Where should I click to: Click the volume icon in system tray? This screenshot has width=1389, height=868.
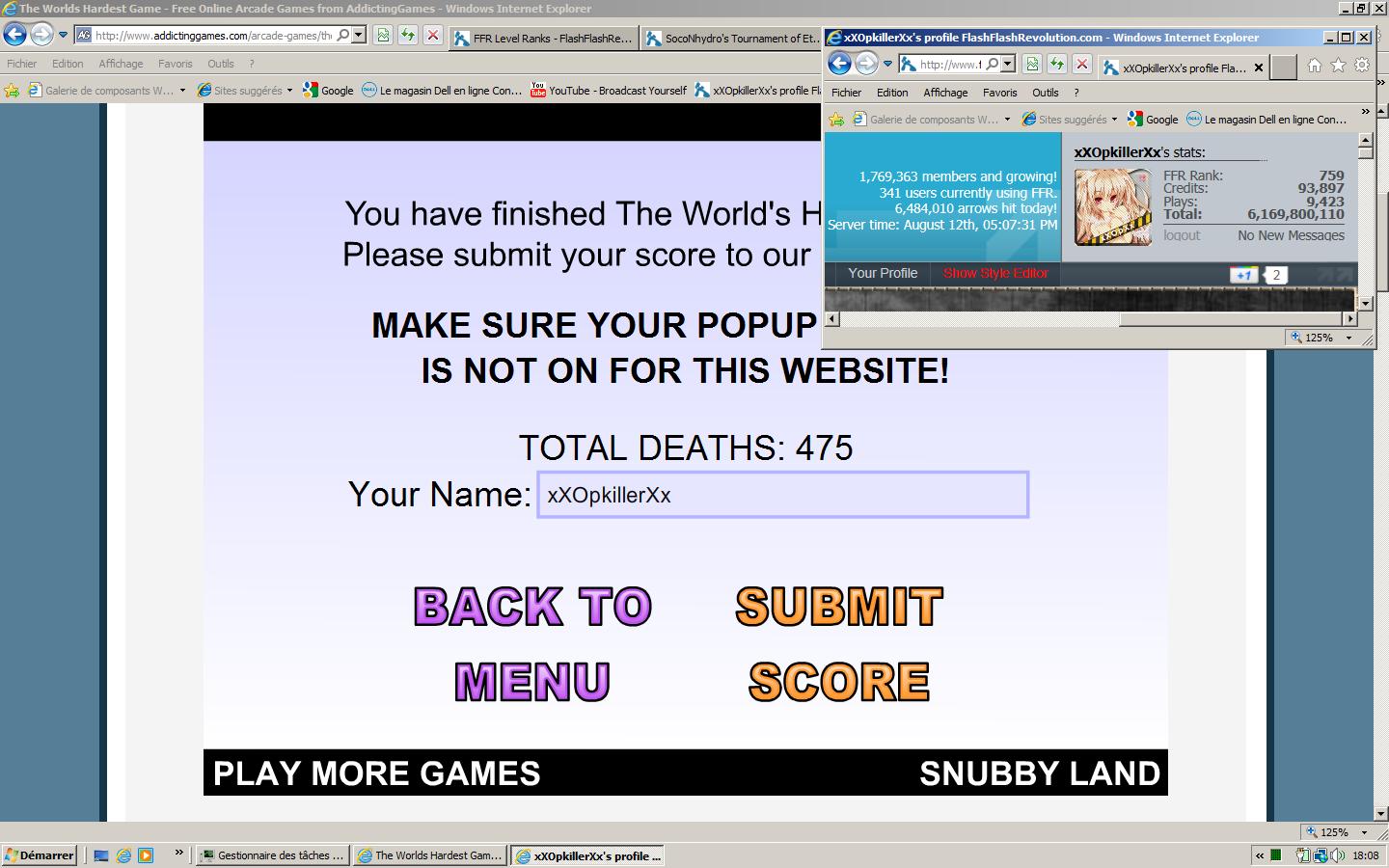click(1338, 855)
